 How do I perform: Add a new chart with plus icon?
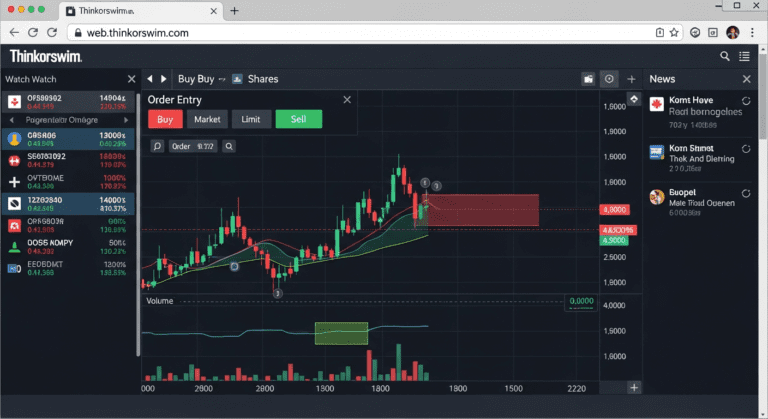631,79
